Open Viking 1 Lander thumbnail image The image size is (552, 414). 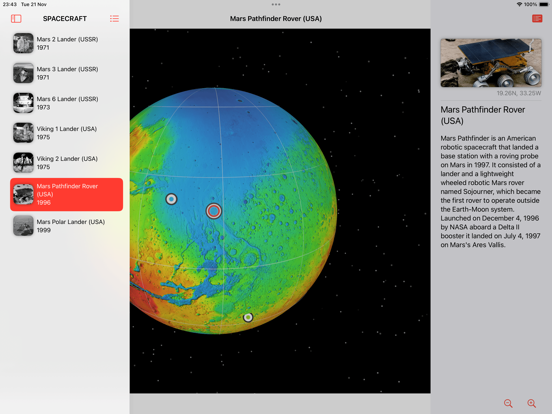tap(23, 133)
